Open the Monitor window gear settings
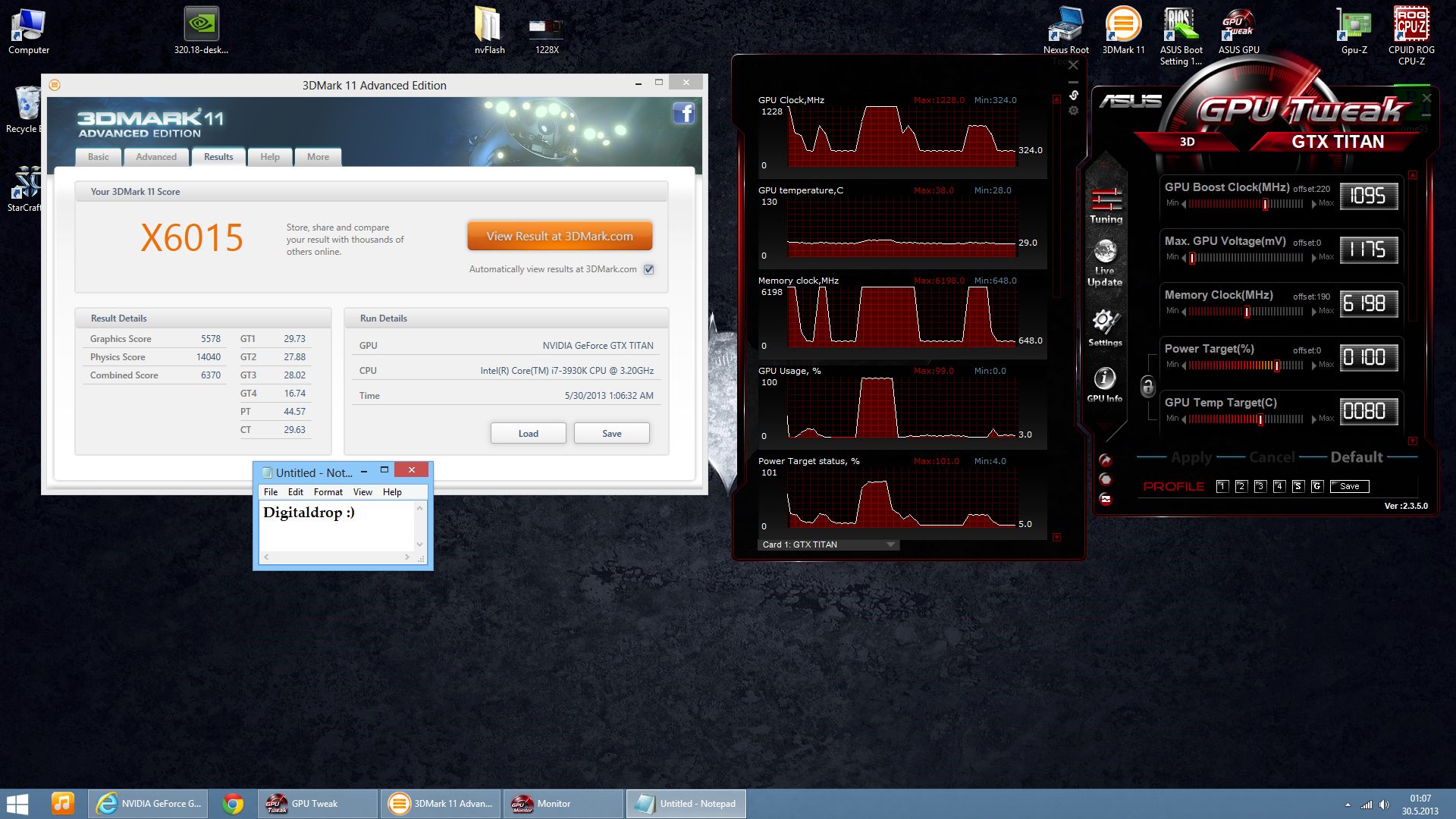Image resolution: width=1456 pixels, height=819 pixels. 1073,111
